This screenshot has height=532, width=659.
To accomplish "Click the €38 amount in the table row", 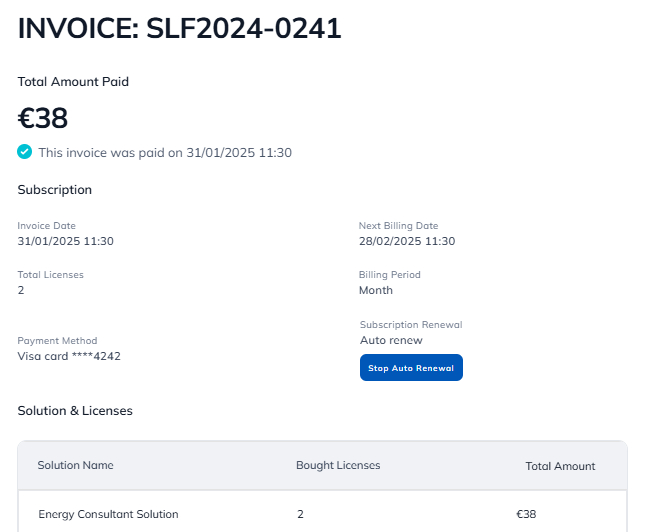I will click(x=526, y=514).
